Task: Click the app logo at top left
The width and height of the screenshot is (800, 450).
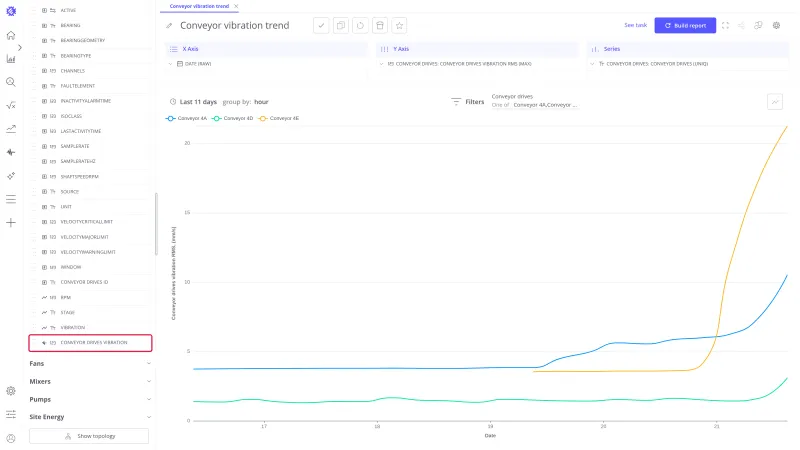Action: pyautogui.click(x=11, y=11)
